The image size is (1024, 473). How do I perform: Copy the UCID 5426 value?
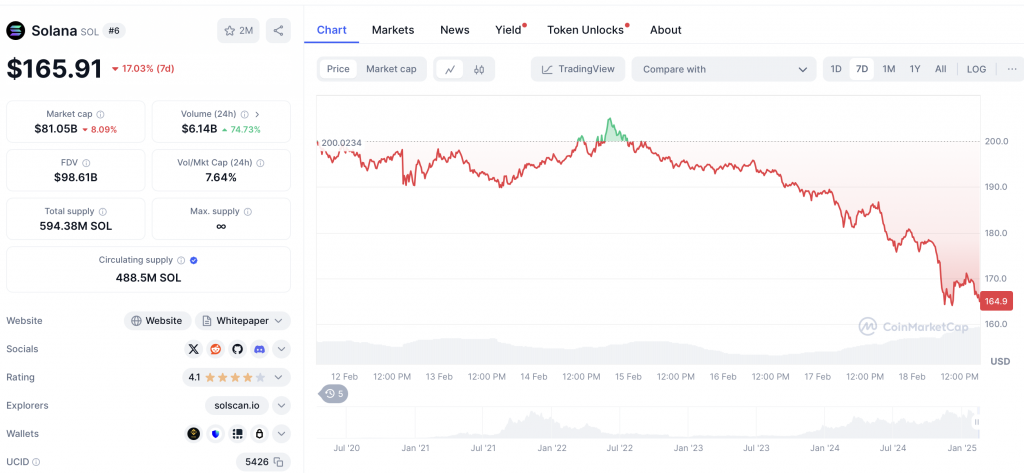click(x=279, y=462)
